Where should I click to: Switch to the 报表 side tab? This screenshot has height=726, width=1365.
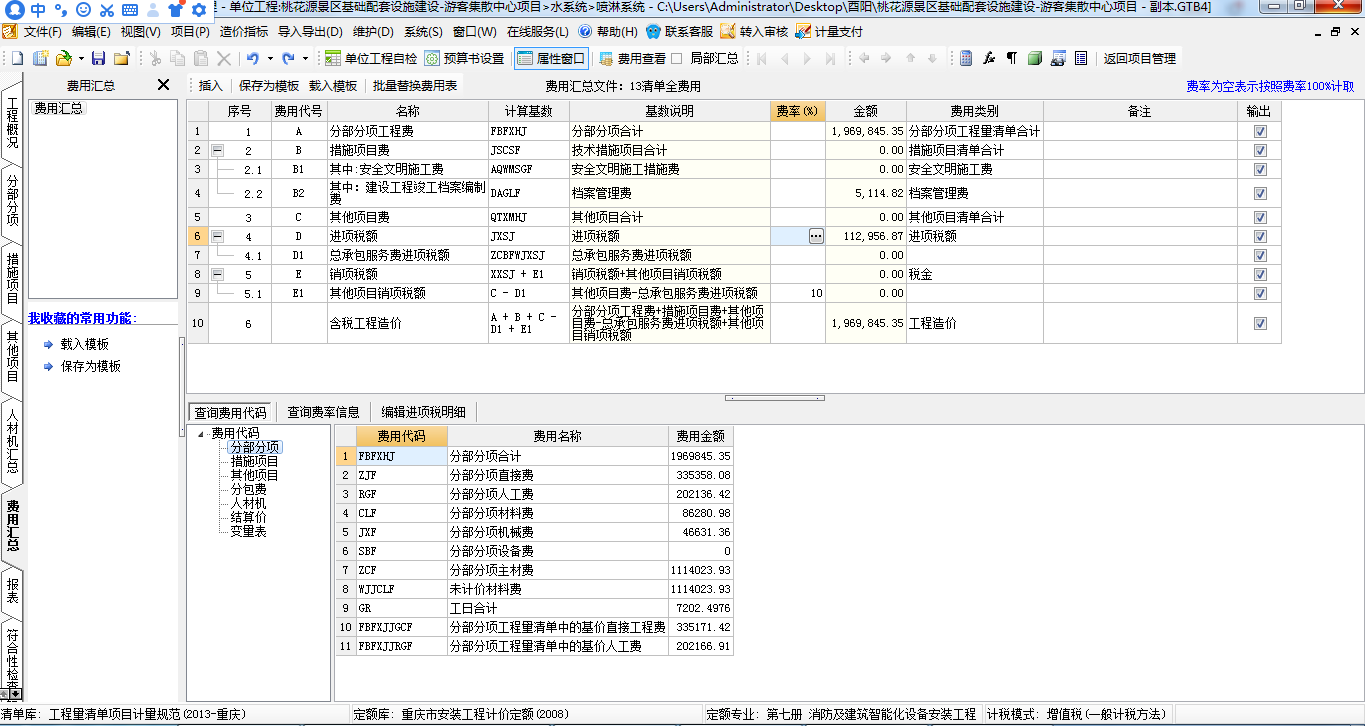(x=12, y=590)
